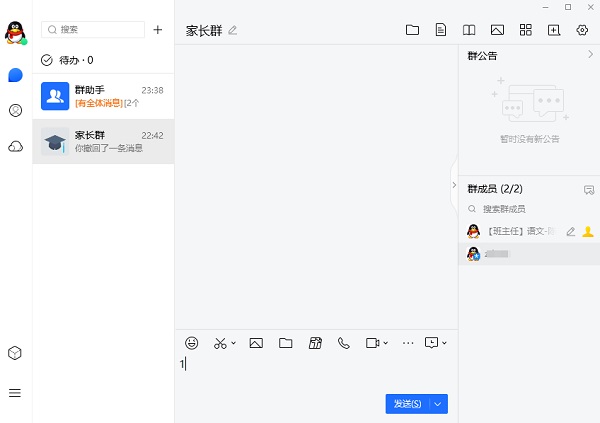The width and height of the screenshot is (600, 423).
Task: Open group album picture icon in header
Action: click(x=497, y=30)
